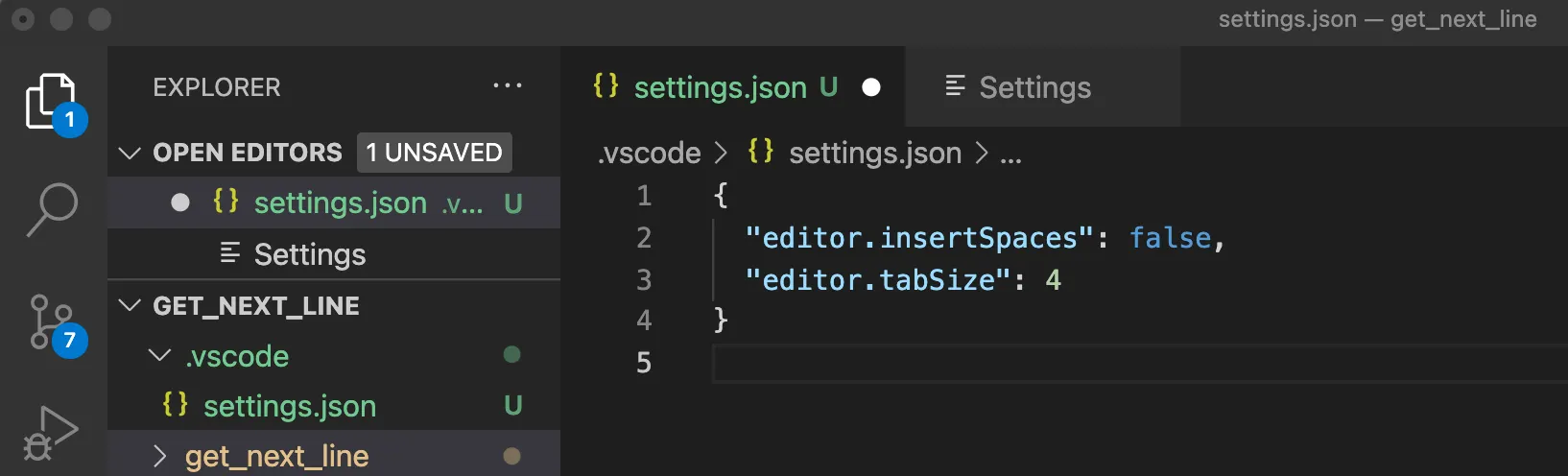Click the .vscode breadcrumb segment
The height and width of the screenshot is (476, 1568).
tap(650, 154)
